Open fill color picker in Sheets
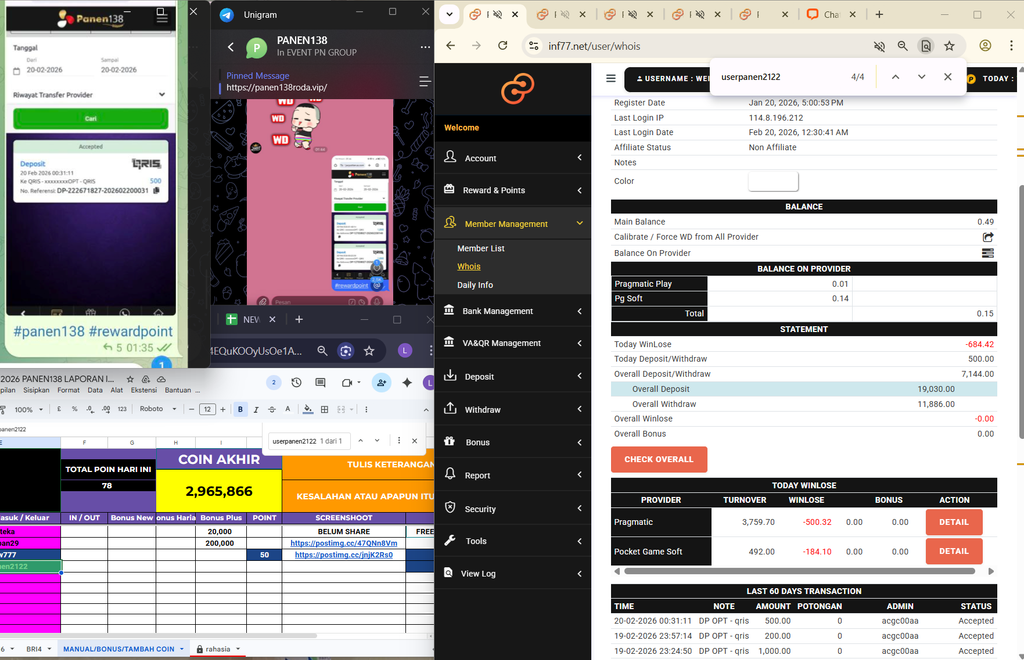 (x=308, y=409)
